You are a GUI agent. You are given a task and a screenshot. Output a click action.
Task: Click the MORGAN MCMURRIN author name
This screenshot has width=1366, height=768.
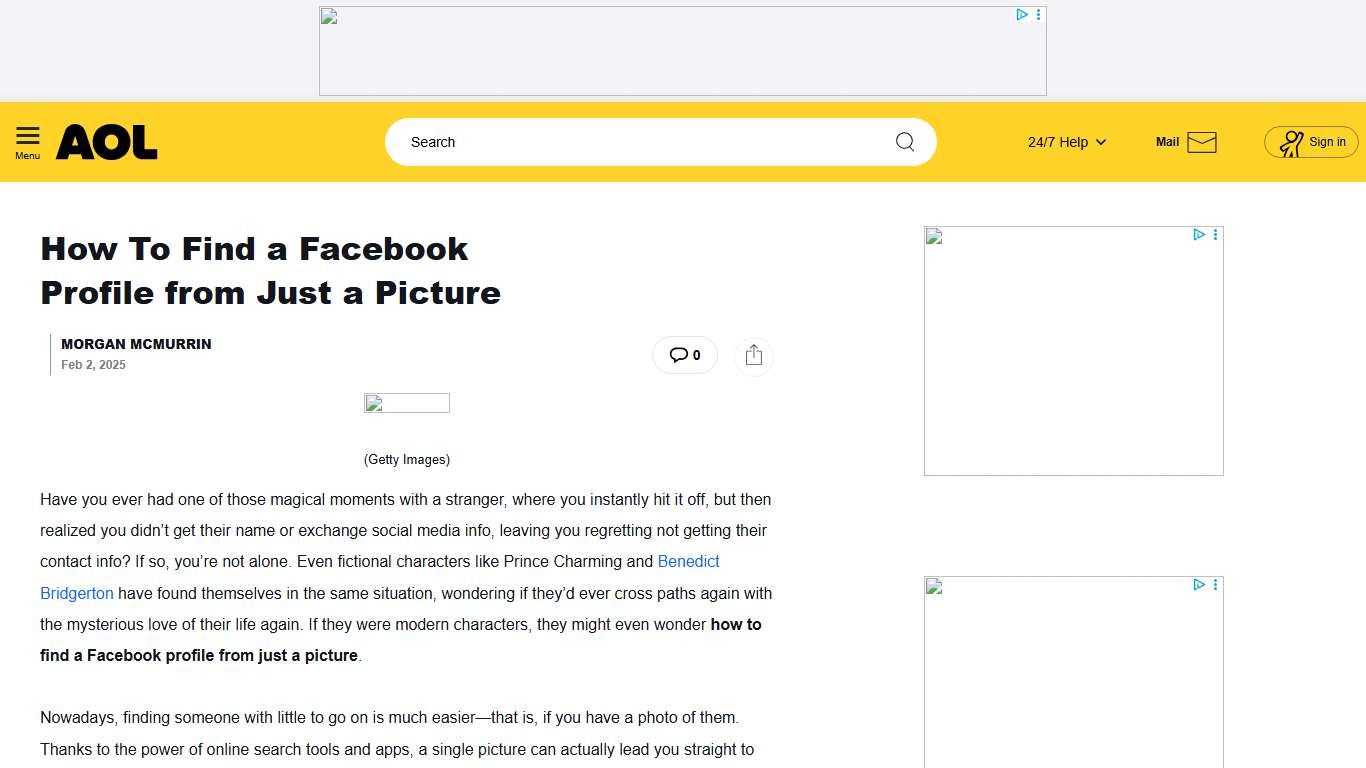[136, 344]
